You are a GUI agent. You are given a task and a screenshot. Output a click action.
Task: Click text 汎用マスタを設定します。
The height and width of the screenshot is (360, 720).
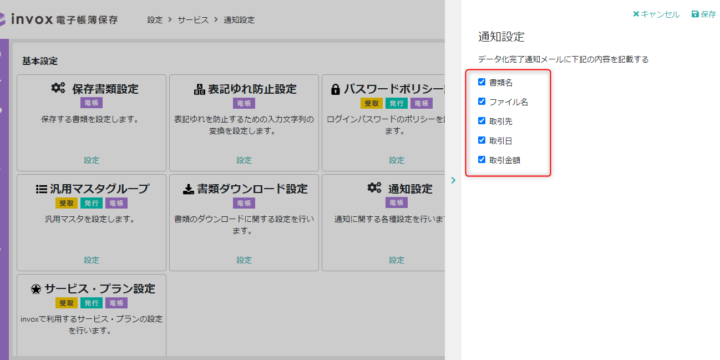click(90, 219)
